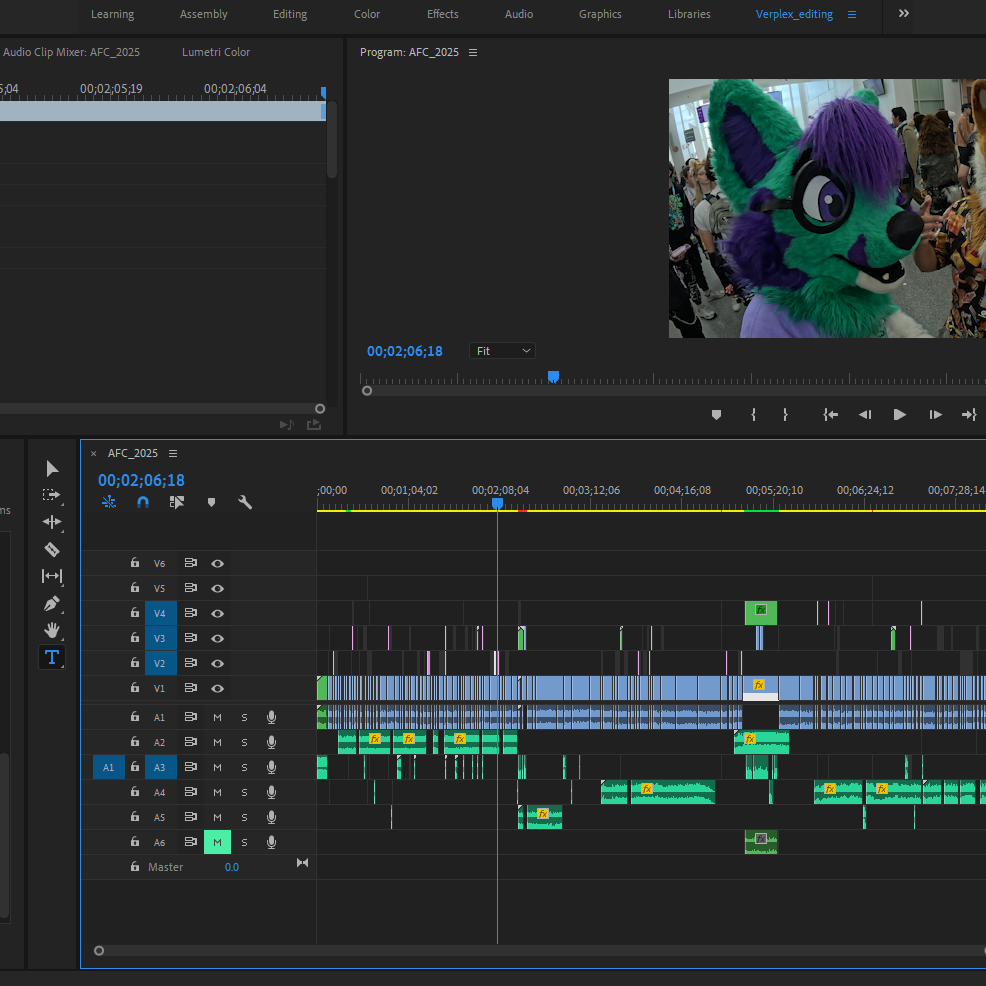Unmute audio track A6

(218, 843)
